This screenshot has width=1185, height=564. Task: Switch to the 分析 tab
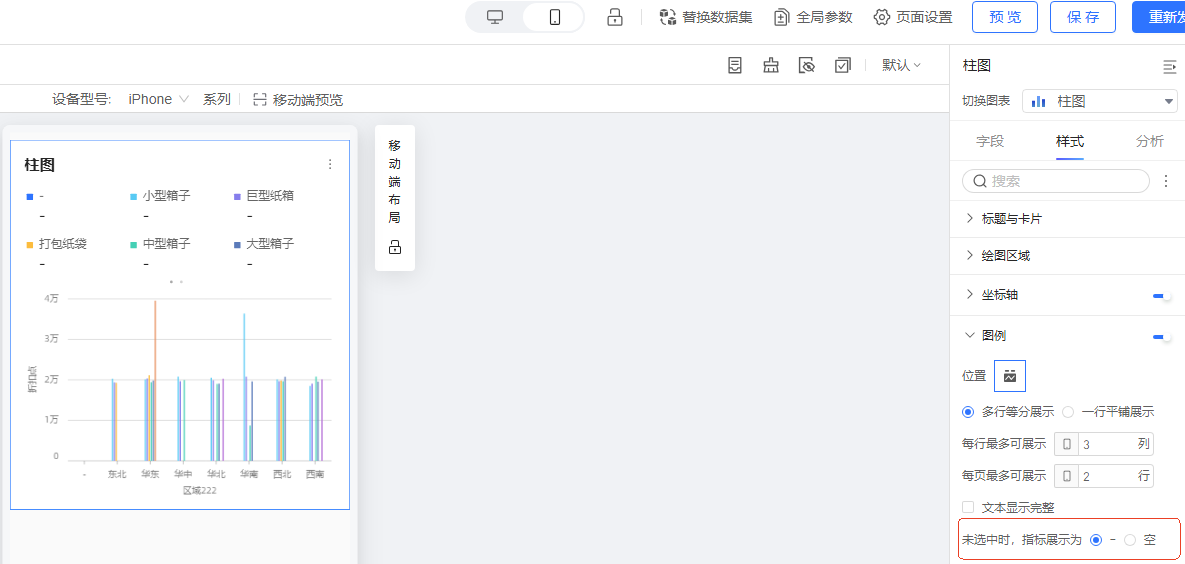[1149, 141]
